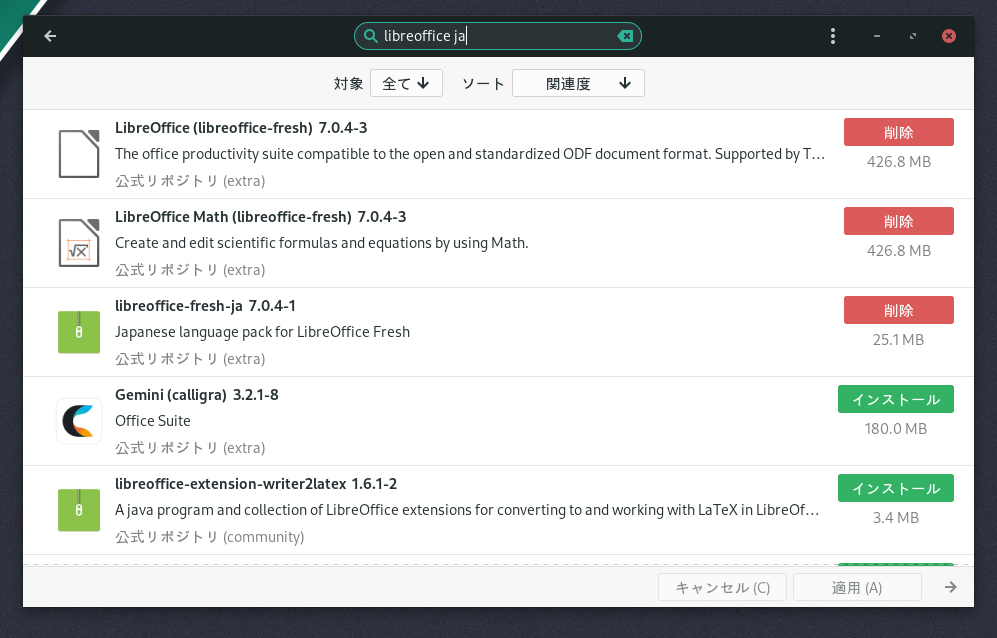This screenshot has width=997, height=638.
Task: Open the ソート 関連度 sort dropdown
Action: 578,83
